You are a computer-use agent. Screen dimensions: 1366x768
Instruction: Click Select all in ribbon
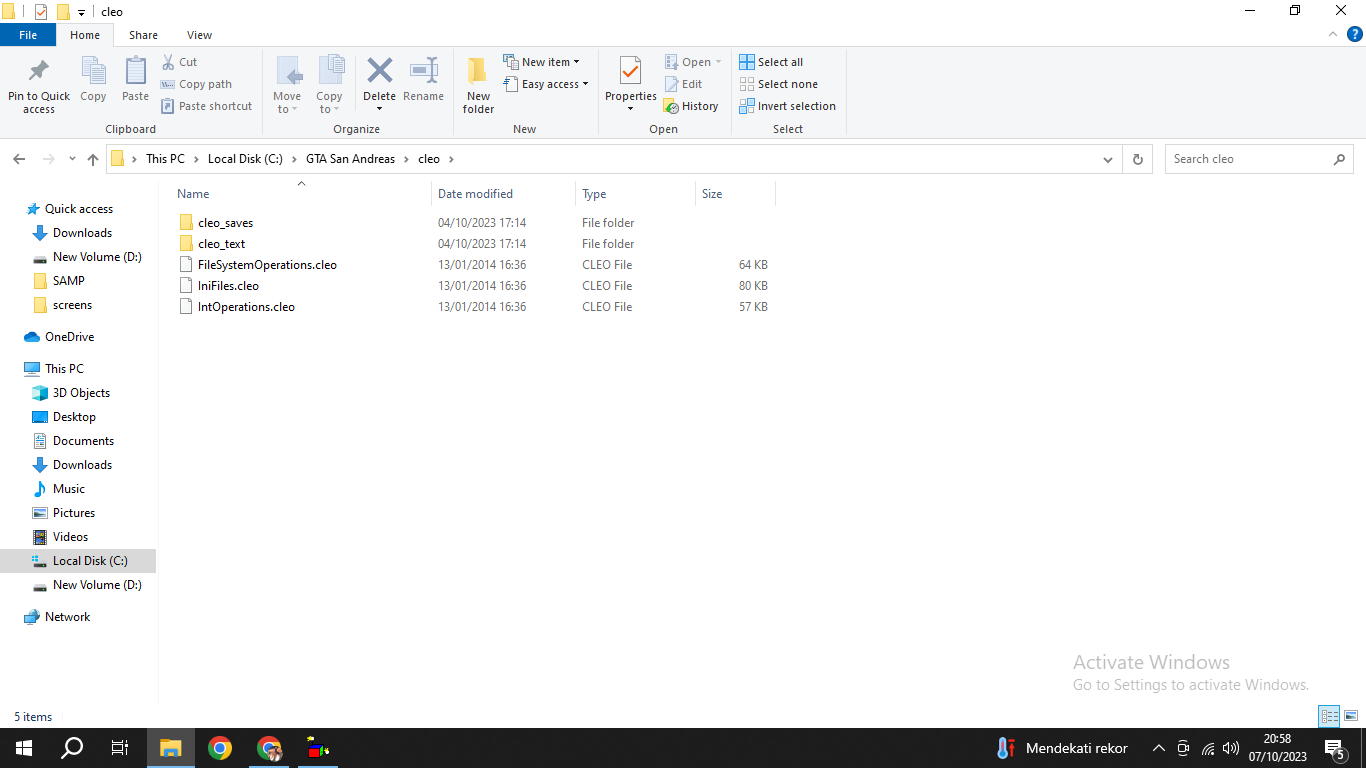(x=771, y=62)
